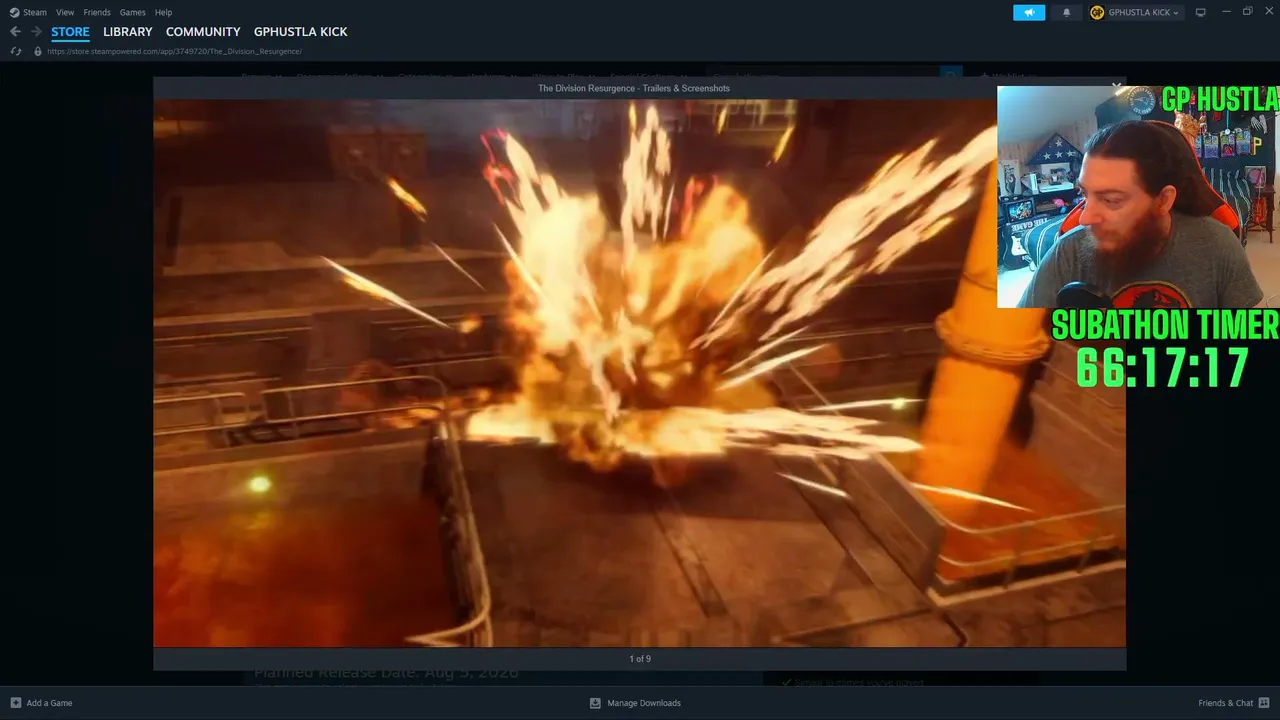Click the Add a Game plus icon
This screenshot has height=720, width=1280.
(x=16, y=703)
